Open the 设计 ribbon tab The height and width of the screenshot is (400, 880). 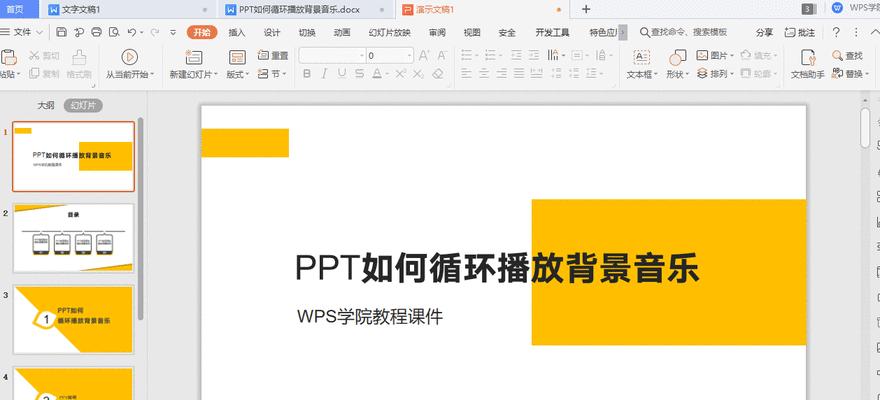[272, 33]
